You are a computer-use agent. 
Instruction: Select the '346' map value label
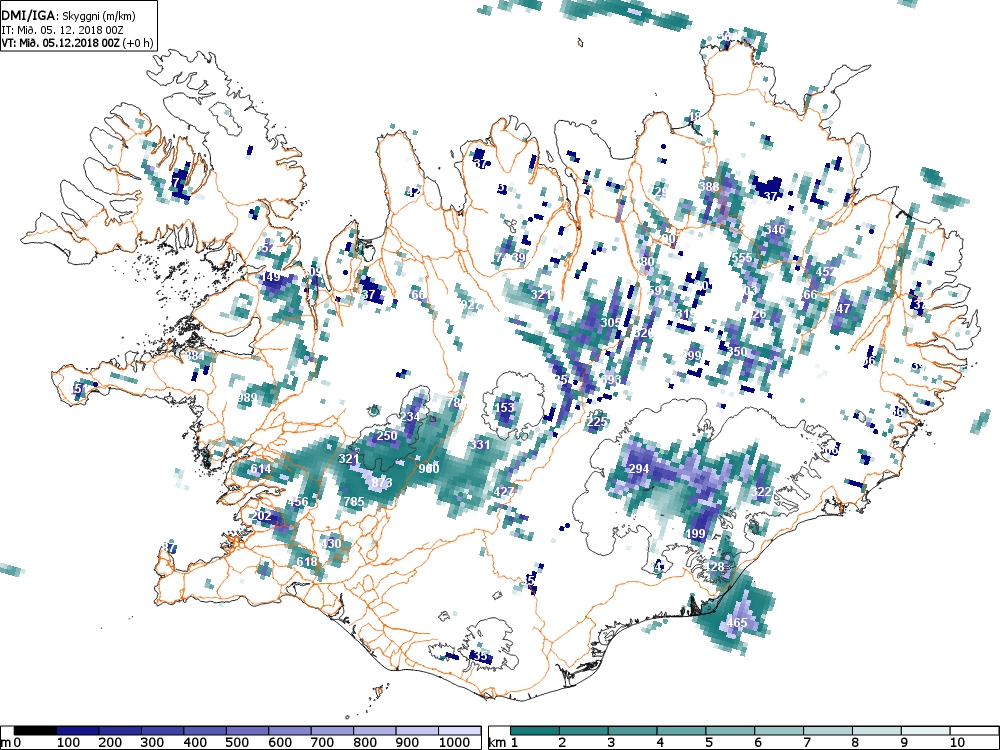click(x=776, y=230)
